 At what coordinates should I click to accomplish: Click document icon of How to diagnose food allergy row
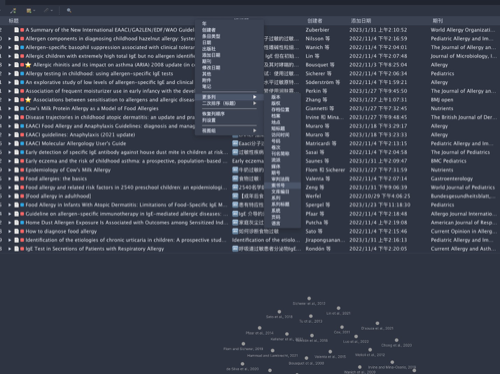click(x=16, y=231)
